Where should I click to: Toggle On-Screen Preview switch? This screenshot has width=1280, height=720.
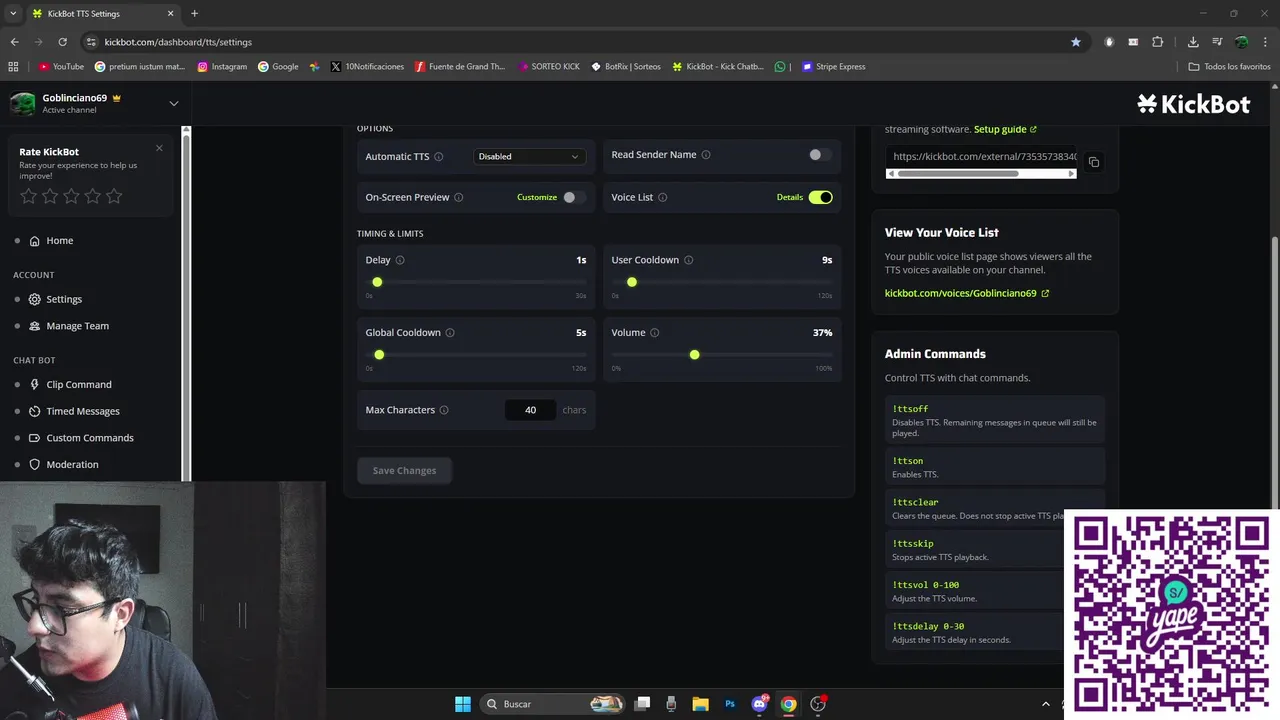click(573, 197)
